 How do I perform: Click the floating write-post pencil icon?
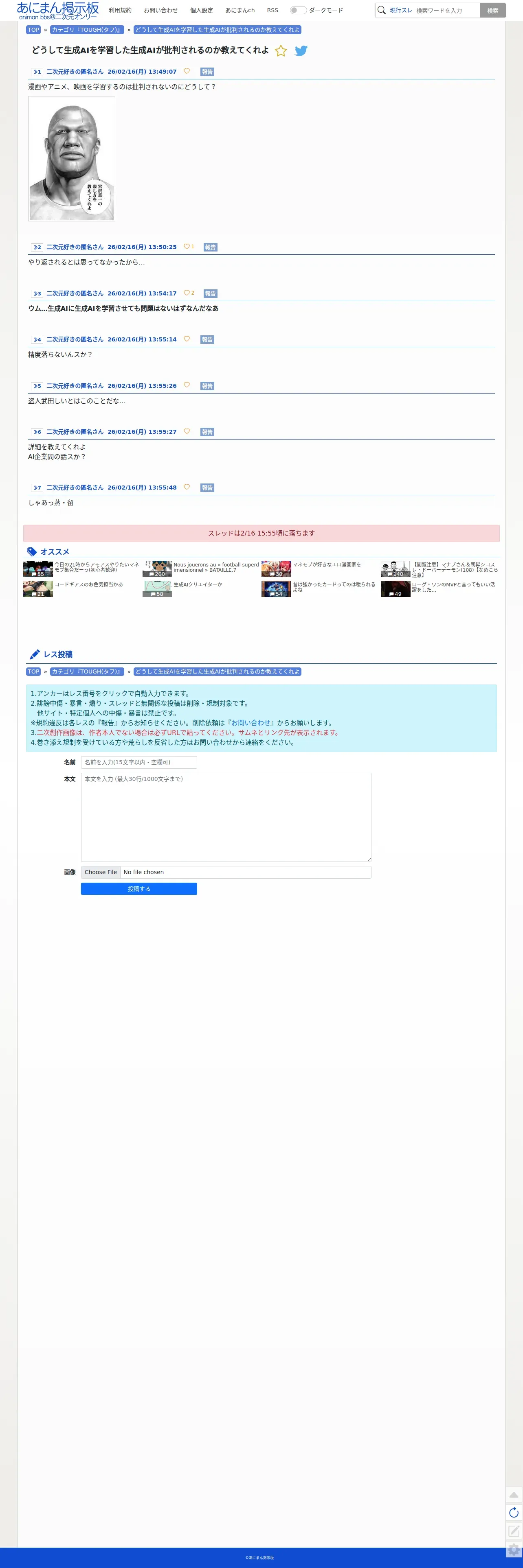(514, 1531)
